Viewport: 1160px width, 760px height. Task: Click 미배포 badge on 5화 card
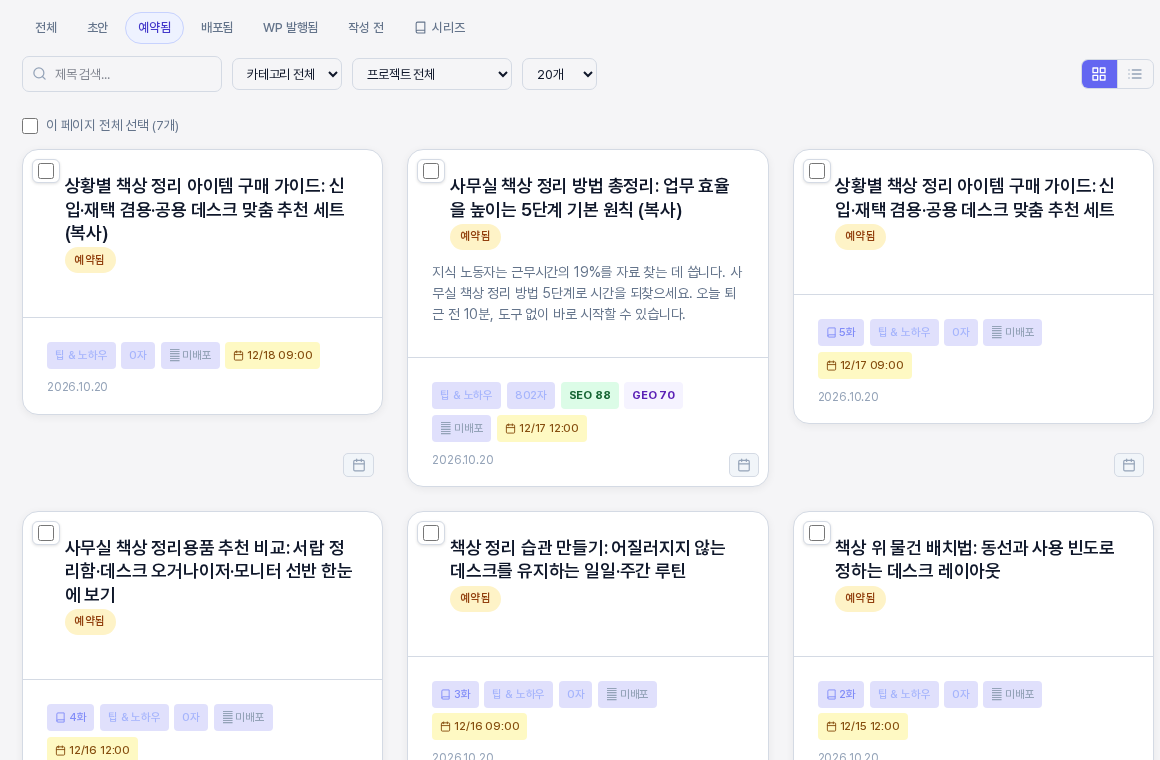(x=1012, y=332)
